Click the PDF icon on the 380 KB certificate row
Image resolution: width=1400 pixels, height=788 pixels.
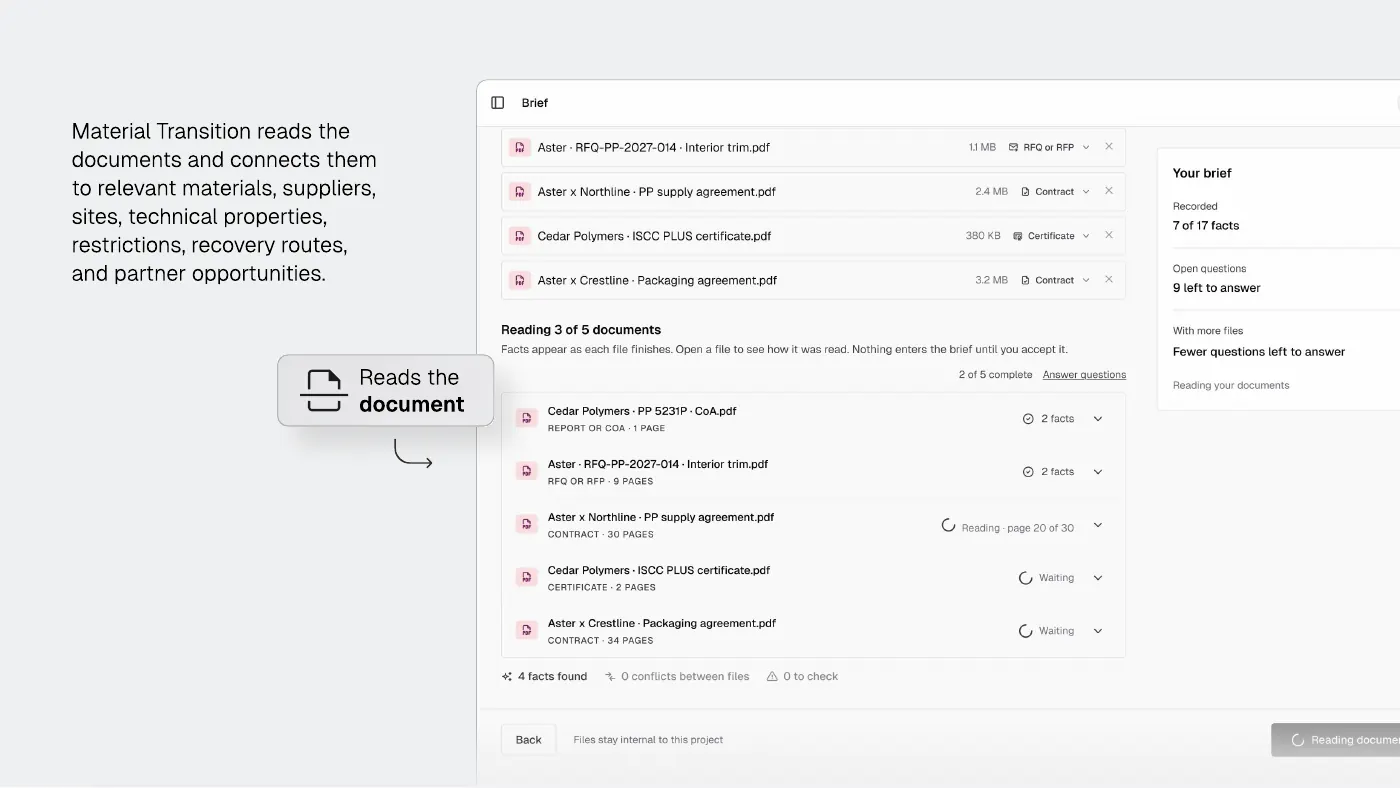pos(519,236)
